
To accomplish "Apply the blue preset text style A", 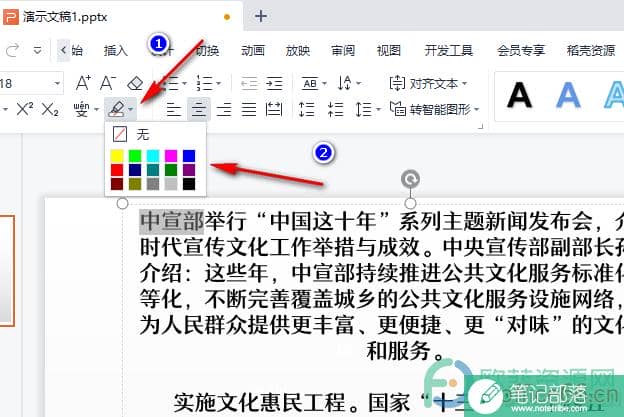I will coord(568,95).
